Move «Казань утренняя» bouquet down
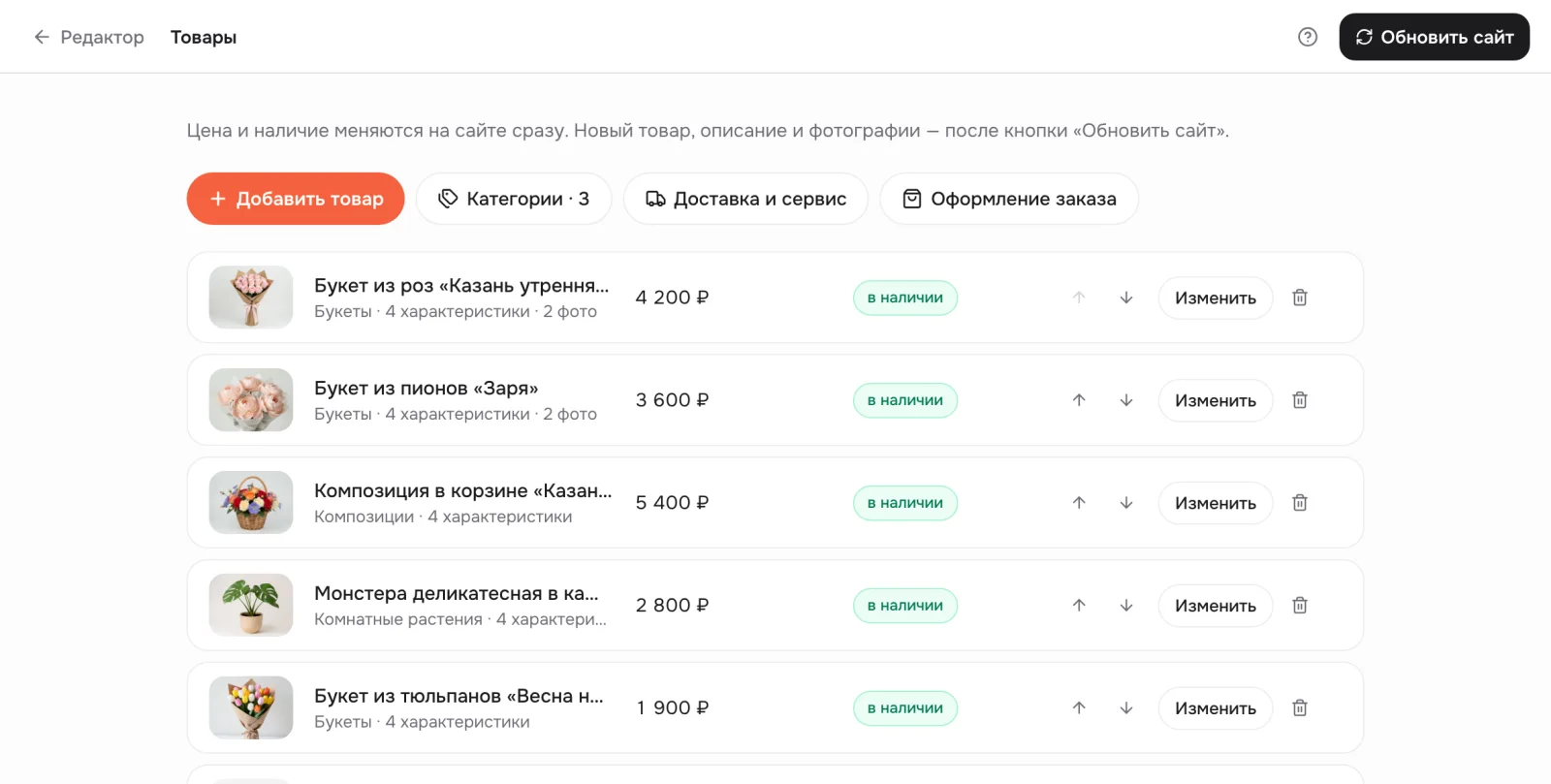The width and height of the screenshot is (1551, 784). coord(1126,298)
